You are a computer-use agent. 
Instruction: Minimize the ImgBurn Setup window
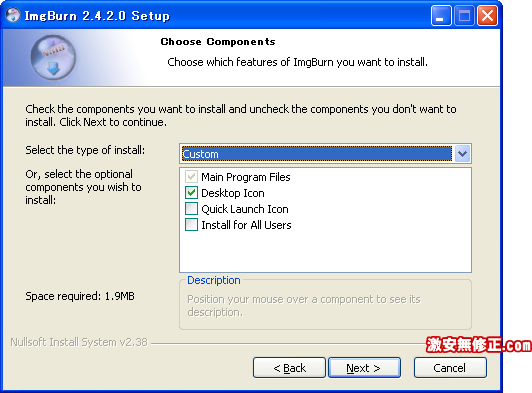click(x=441, y=16)
